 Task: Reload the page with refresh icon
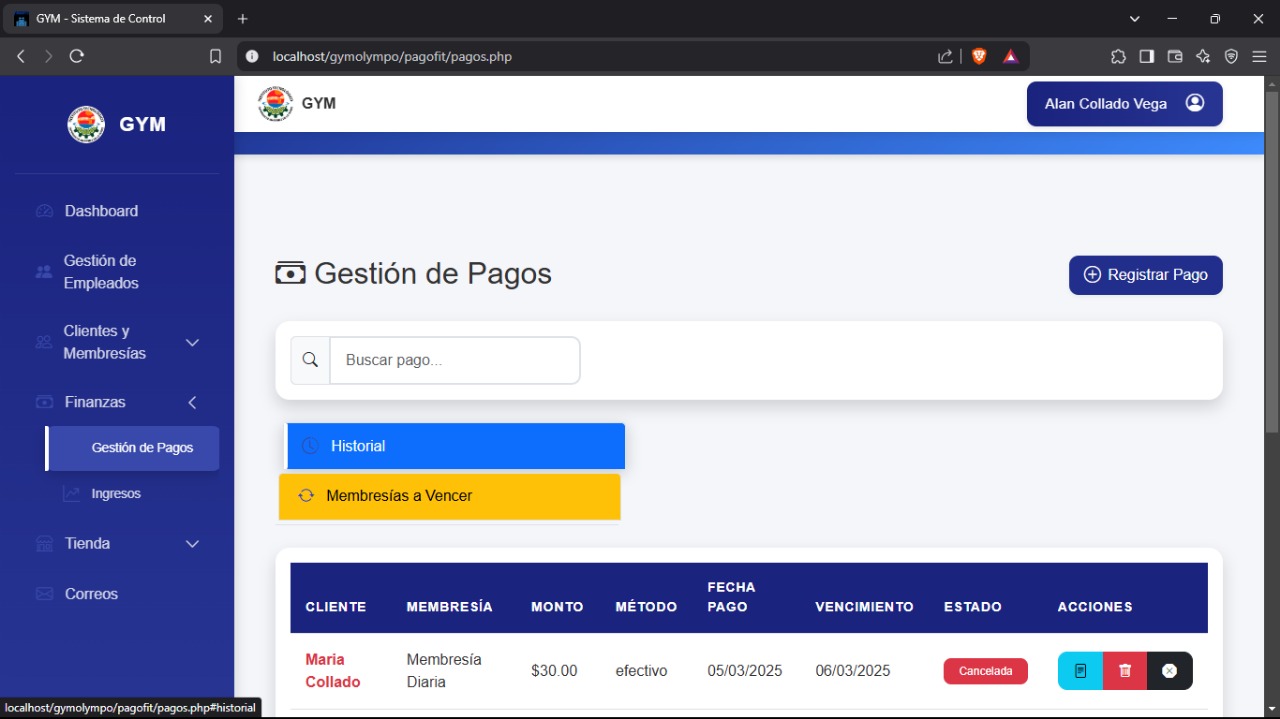pos(77,57)
